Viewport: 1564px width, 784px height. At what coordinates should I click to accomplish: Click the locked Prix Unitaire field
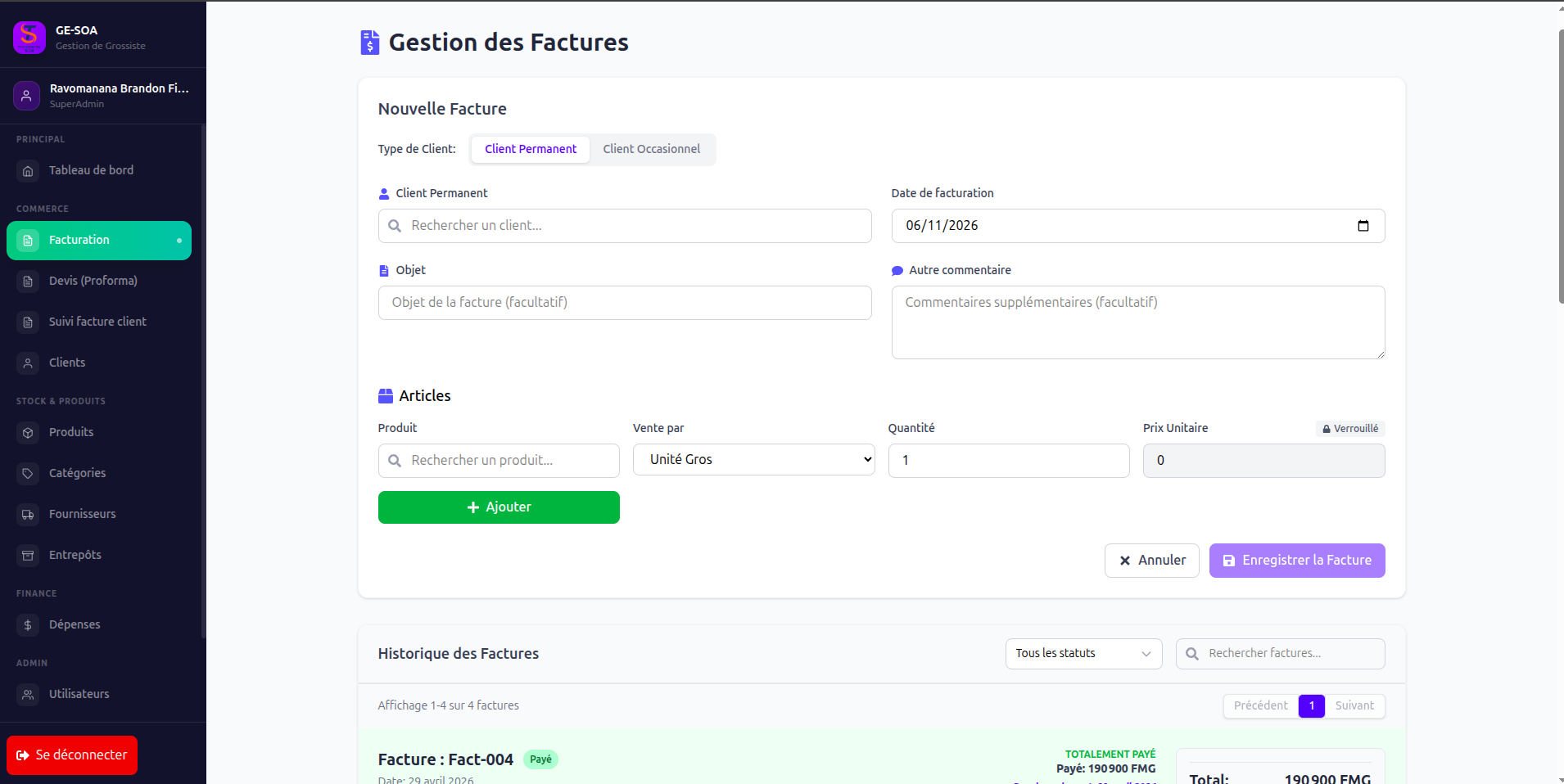[1264, 461]
